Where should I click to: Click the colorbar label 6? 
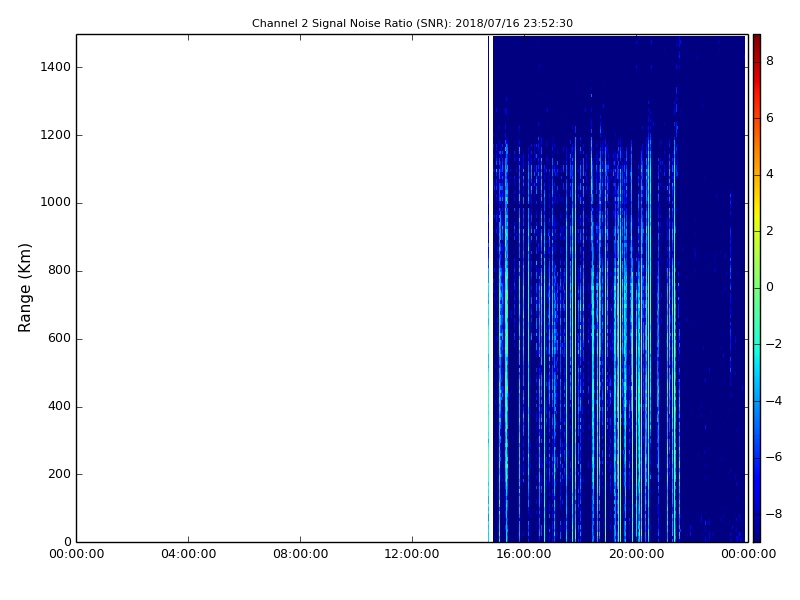pyautogui.click(x=770, y=118)
